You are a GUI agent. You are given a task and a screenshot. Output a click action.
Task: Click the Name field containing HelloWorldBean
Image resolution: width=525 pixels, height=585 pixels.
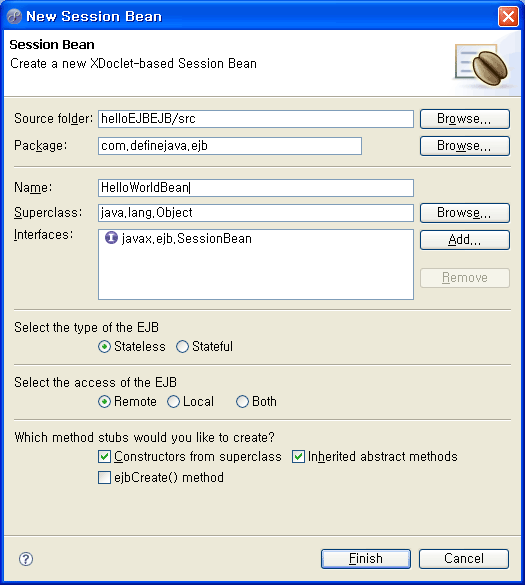pos(256,188)
